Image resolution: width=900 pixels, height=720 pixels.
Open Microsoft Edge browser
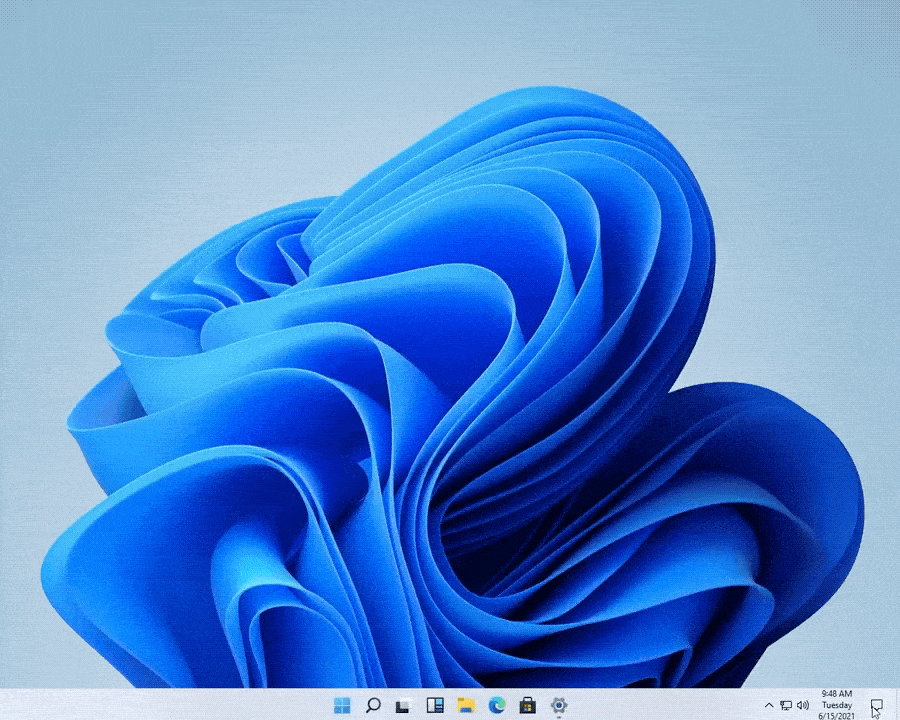(x=497, y=705)
